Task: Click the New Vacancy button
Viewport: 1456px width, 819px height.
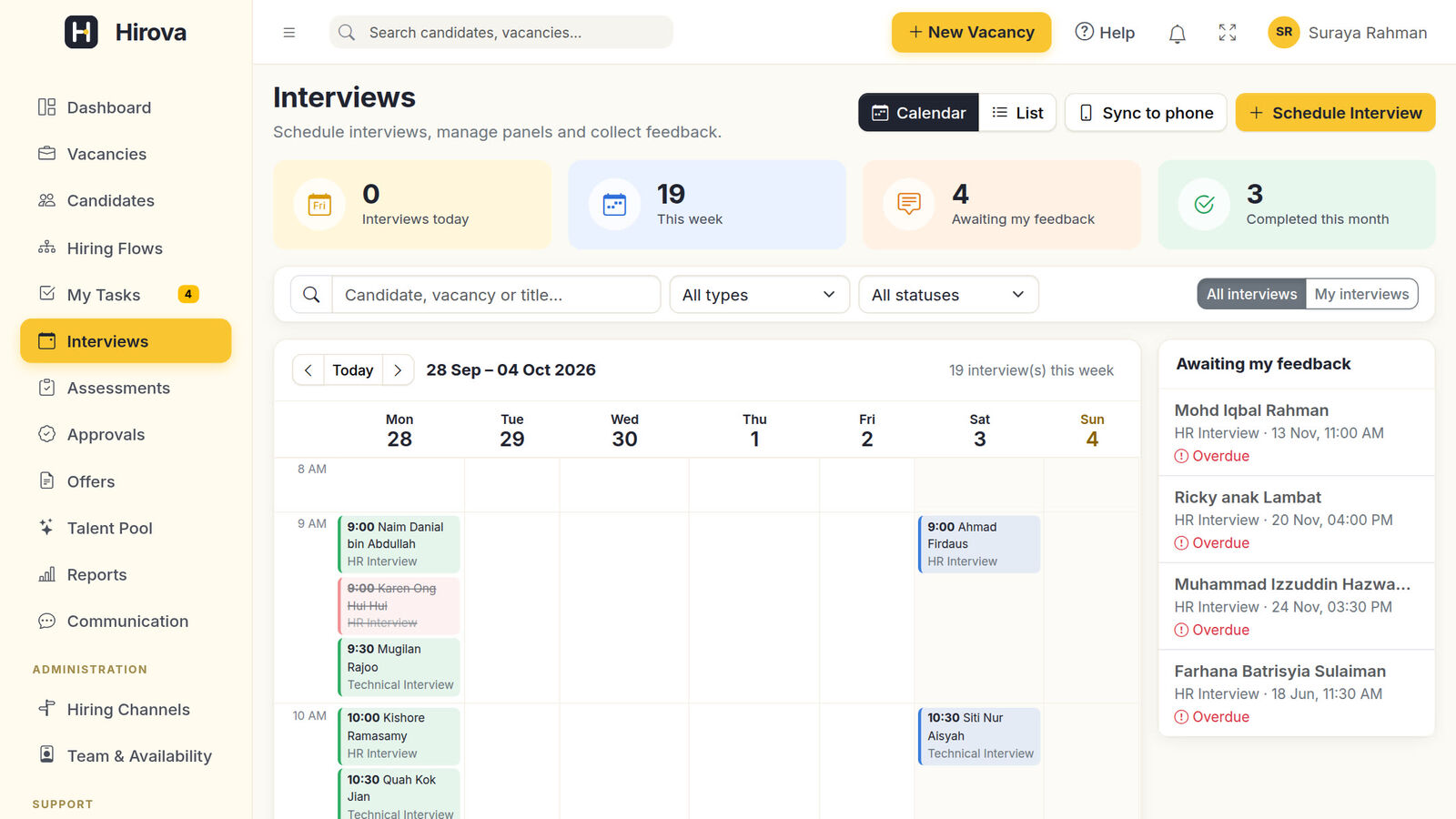Action: coord(971,33)
